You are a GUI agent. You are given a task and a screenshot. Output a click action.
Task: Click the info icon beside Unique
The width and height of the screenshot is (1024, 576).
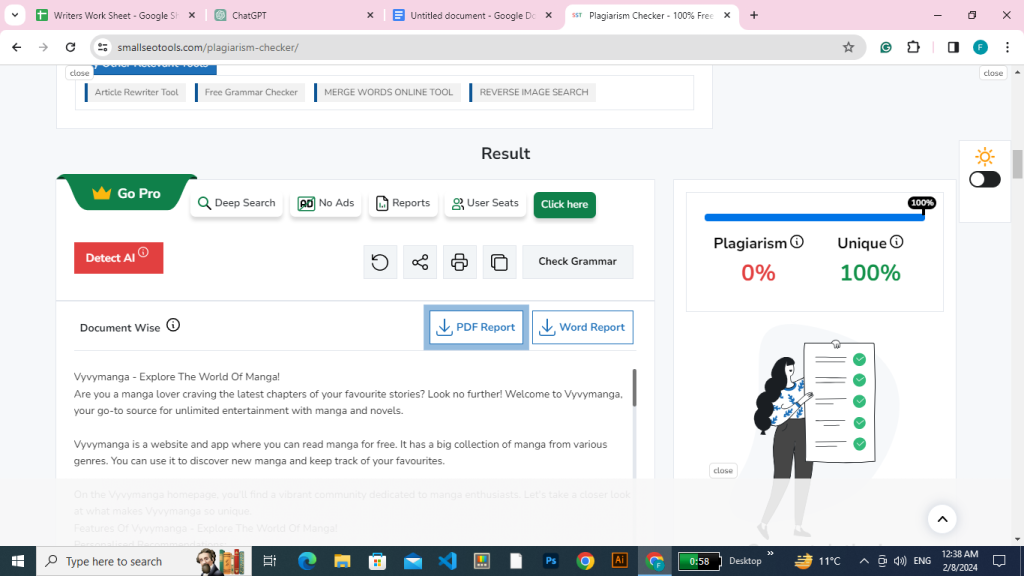897,242
